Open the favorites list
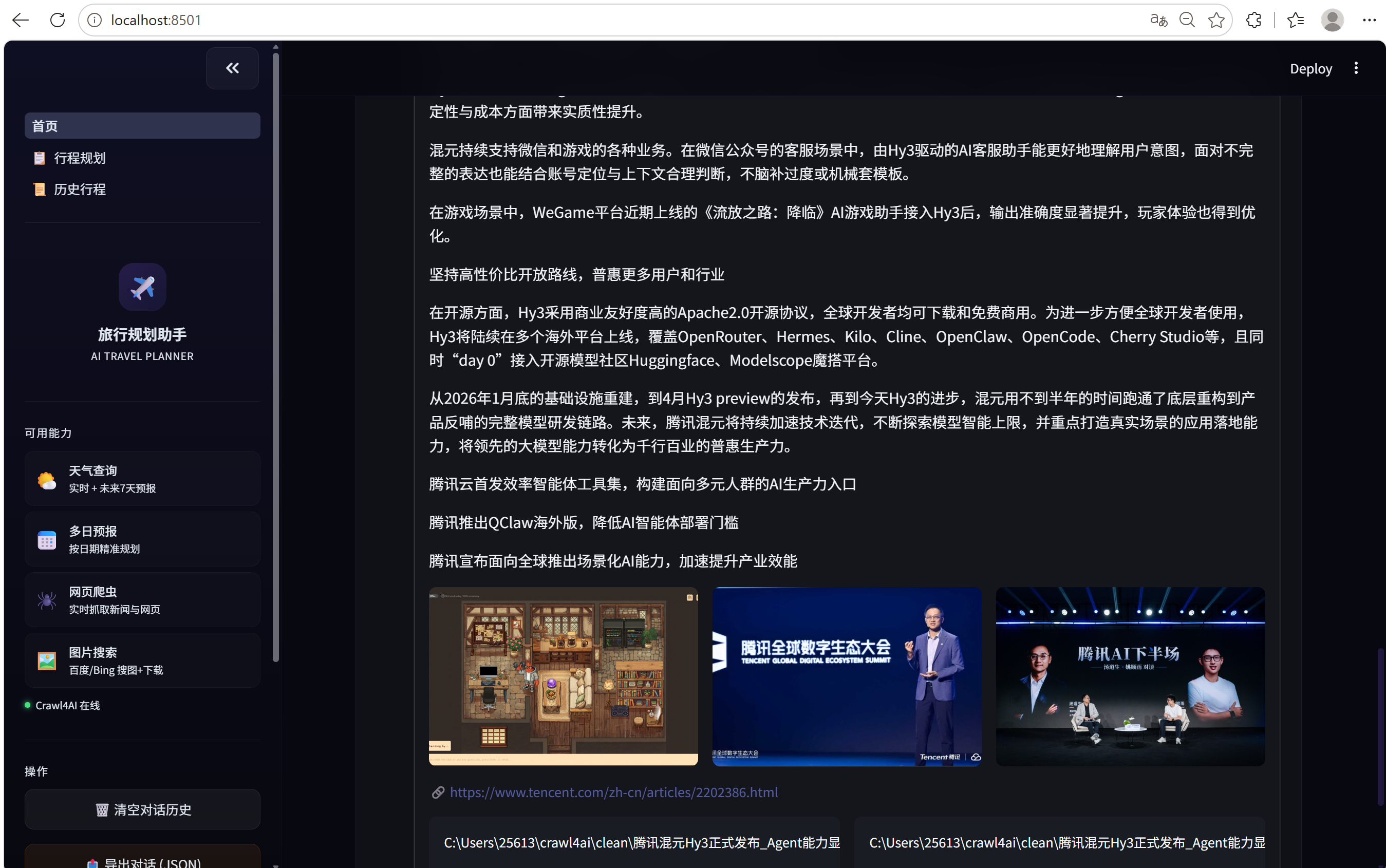Viewport: 1386px width, 868px height. click(1295, 20)
